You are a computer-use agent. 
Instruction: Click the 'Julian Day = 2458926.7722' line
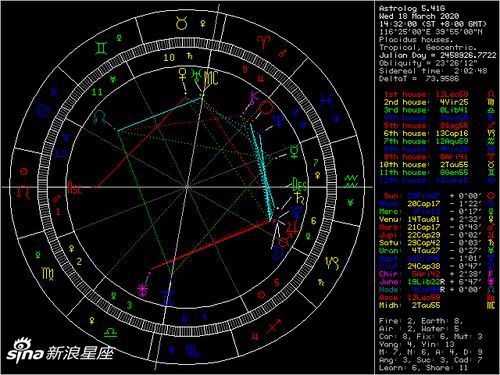pyautogui.click(x=437, y=55)
